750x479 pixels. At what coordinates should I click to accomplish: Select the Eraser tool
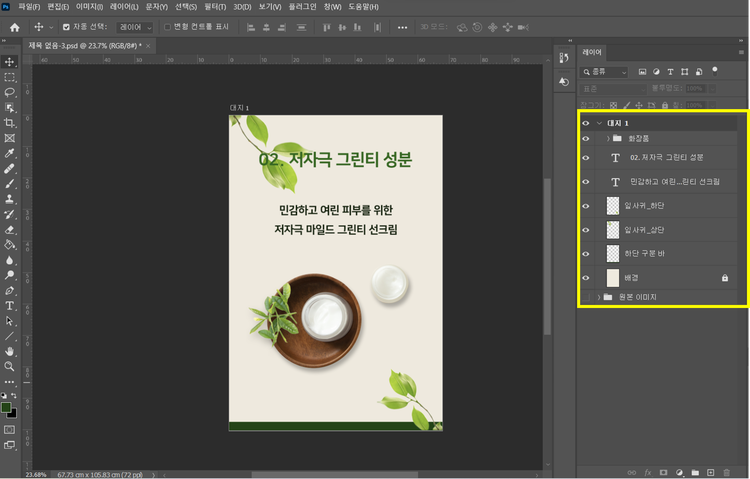[x=9, y=230]
